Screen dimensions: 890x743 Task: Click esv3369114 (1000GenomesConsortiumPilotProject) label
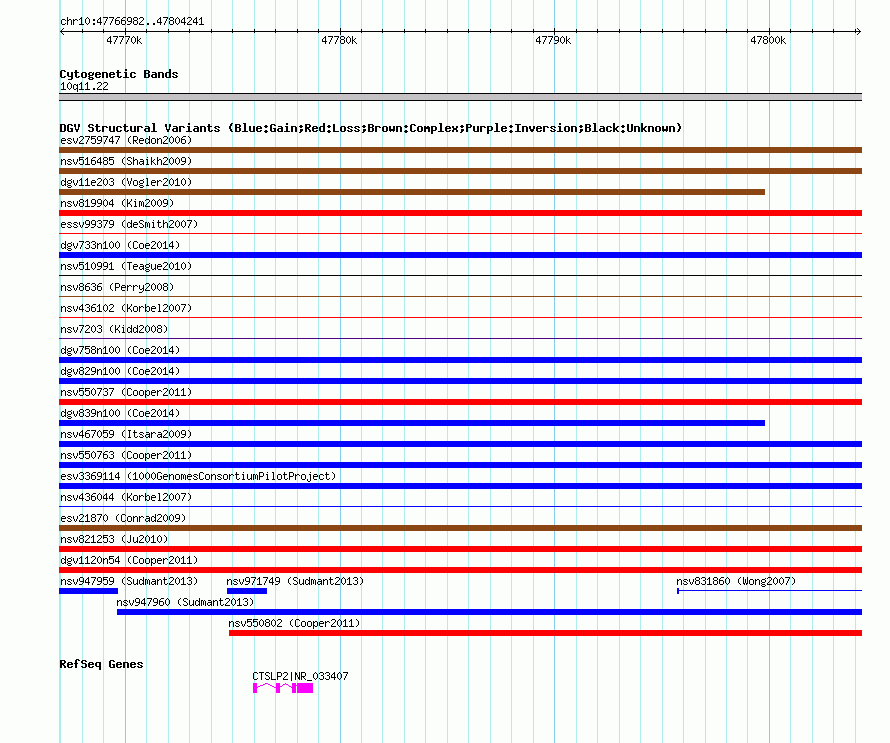(198, 476)
